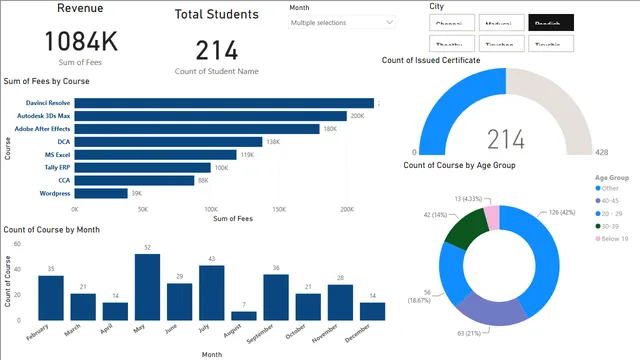640x360 pixels.
Task: Select the April column in month chart
Action: (x=115, y=311)
